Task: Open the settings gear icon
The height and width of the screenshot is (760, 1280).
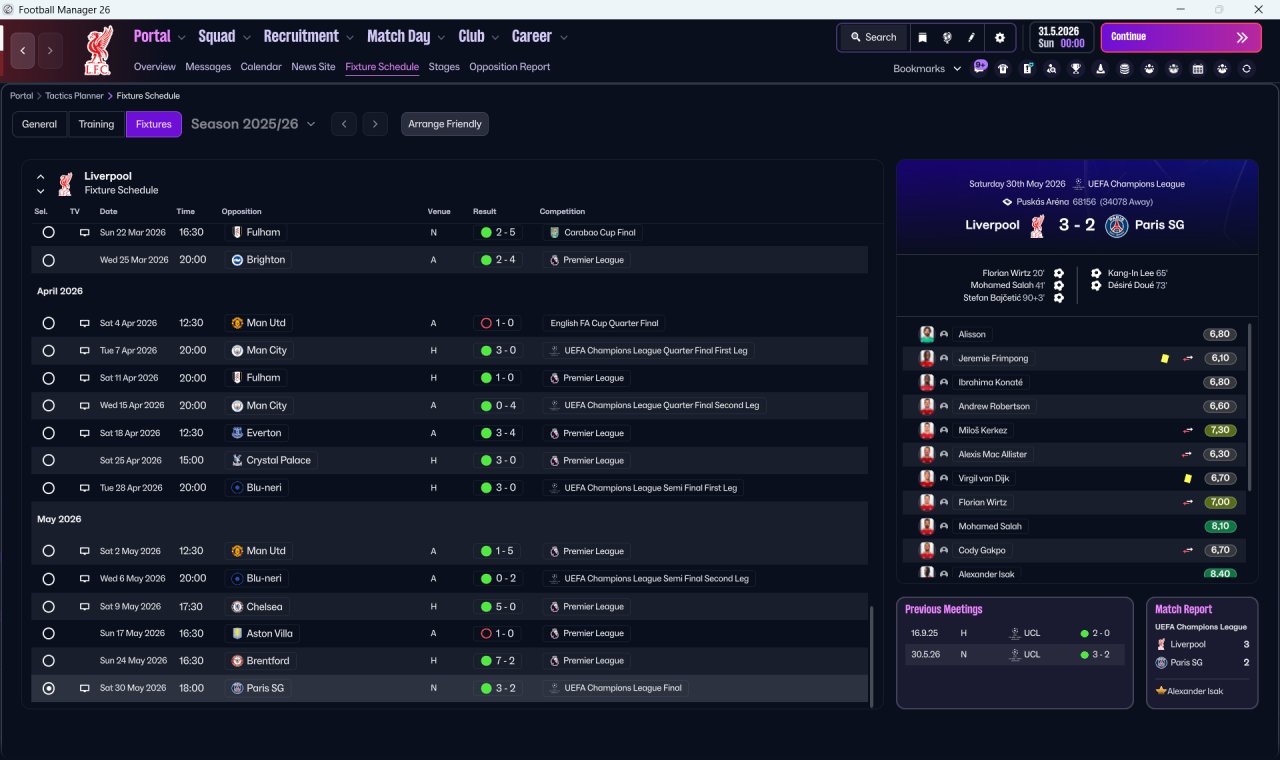Action: [x=999, y=37]
